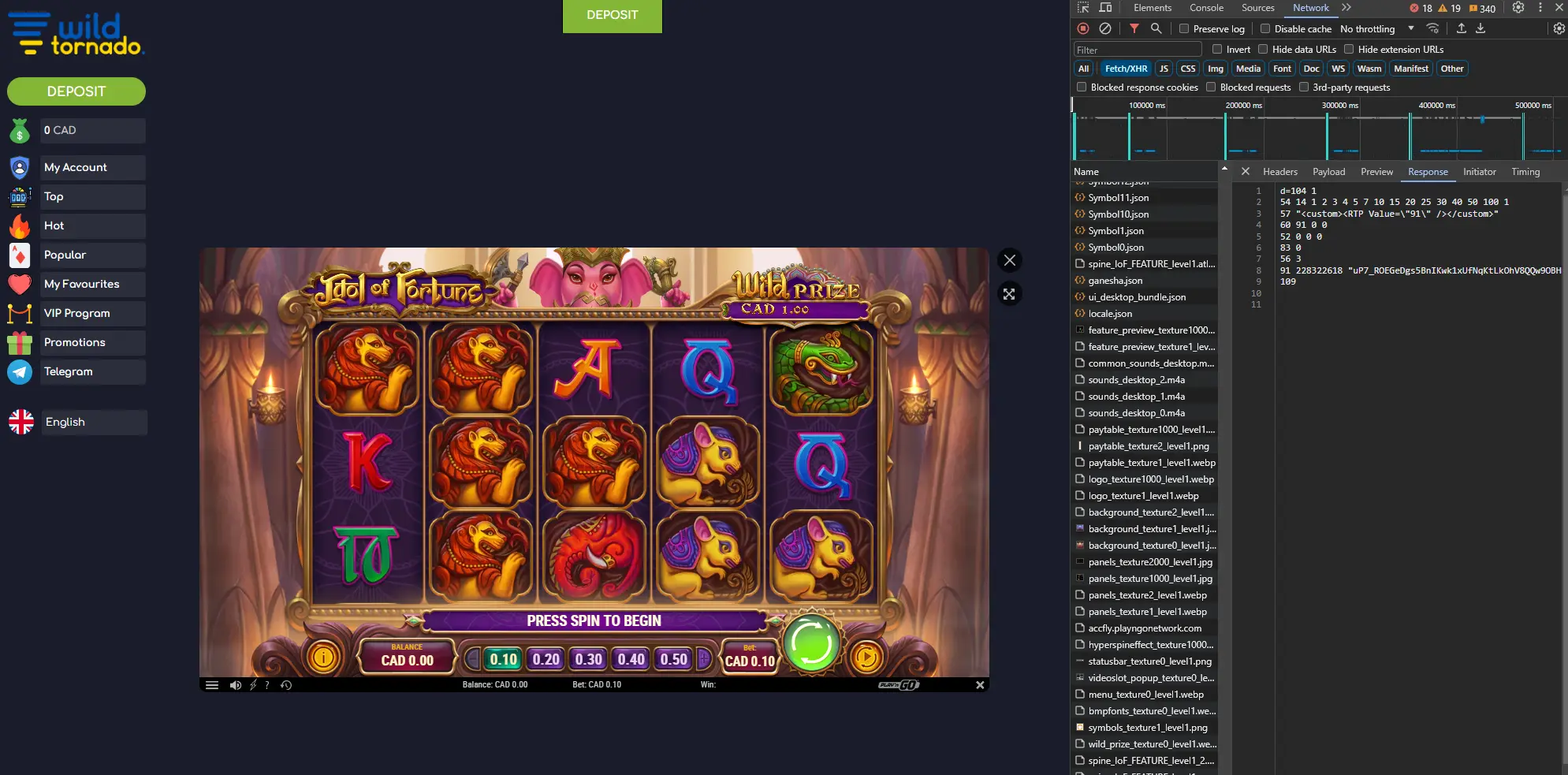Expand more DevTools tabs chevron
The width and height of the screenshot is (1568, 775).
tap(1346, 8)
